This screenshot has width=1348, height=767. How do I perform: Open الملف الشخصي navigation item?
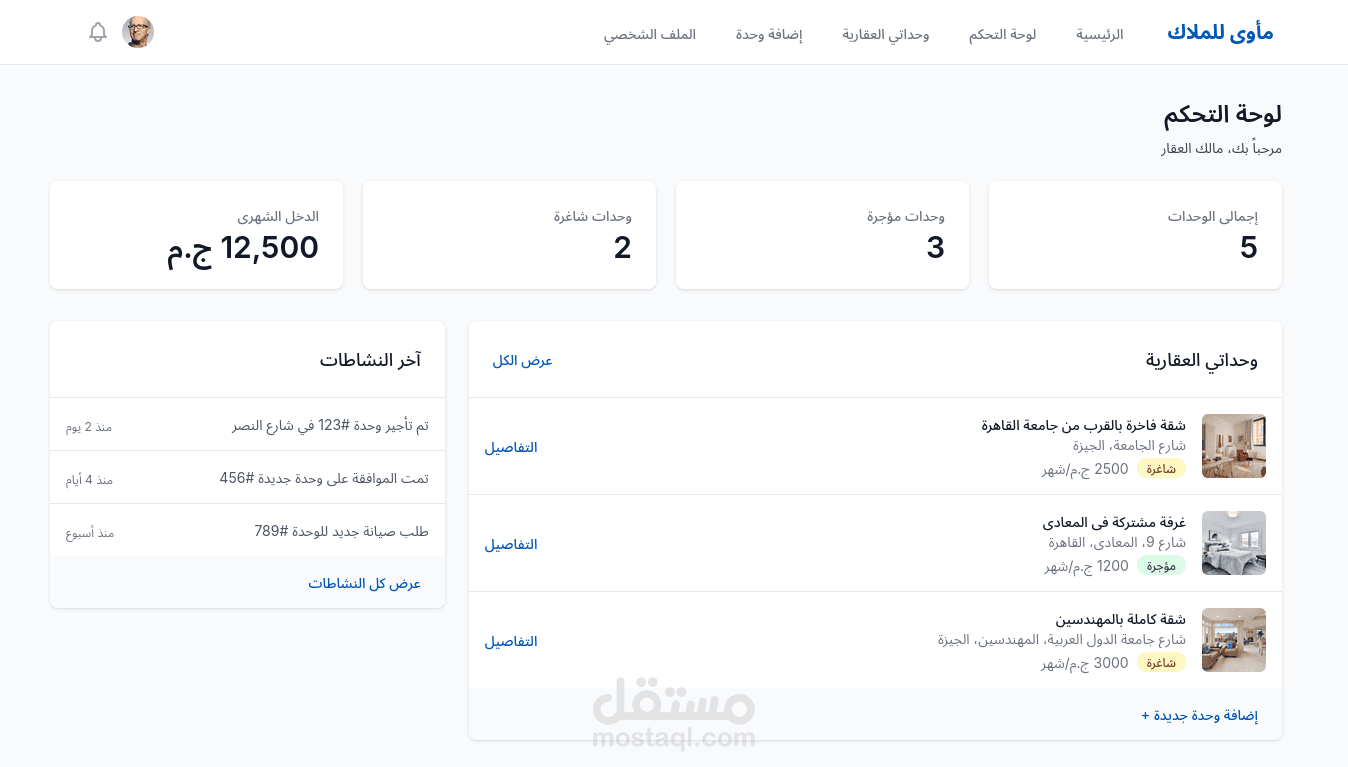[650, 34]
